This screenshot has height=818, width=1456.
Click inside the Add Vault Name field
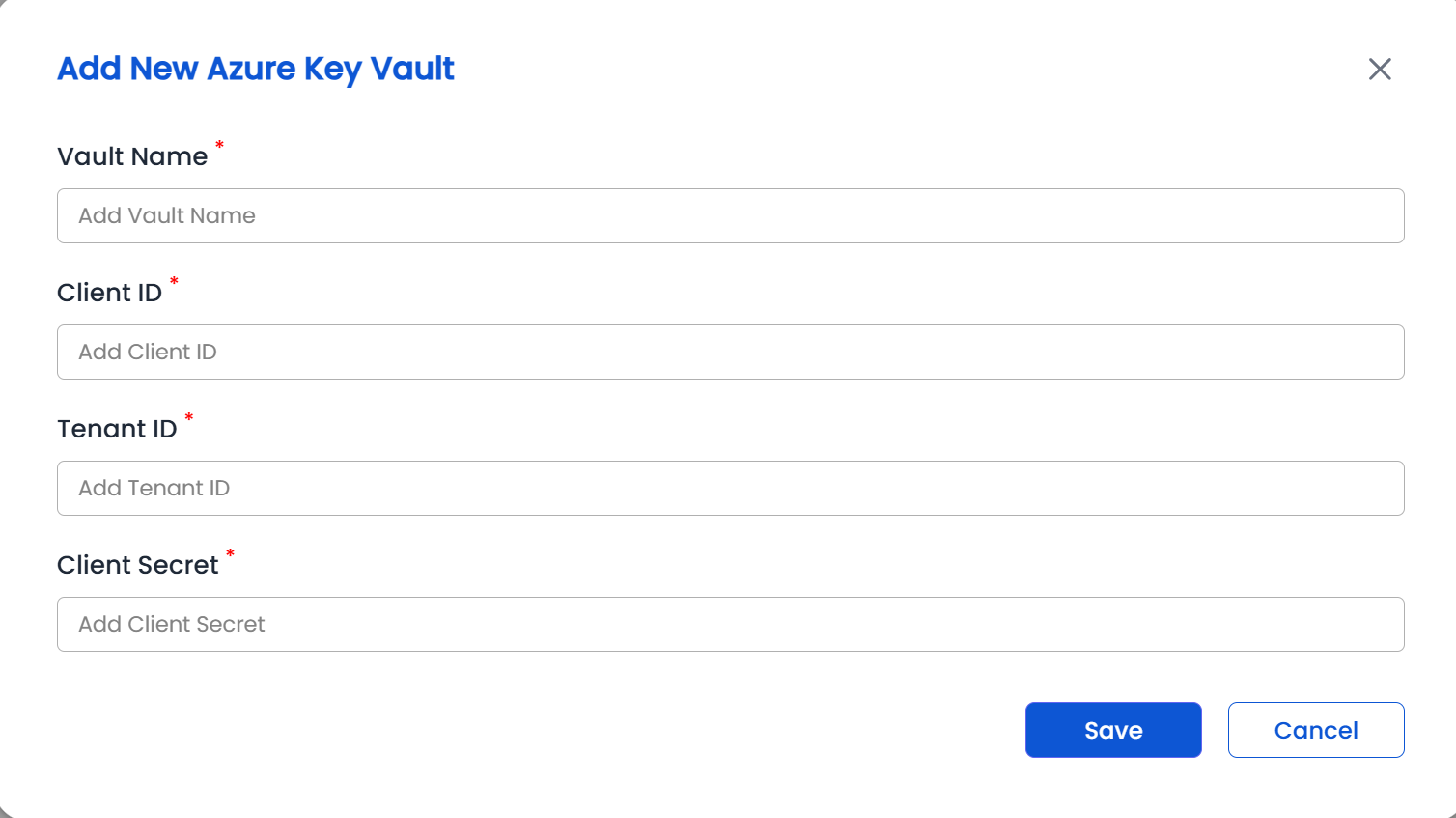728,215
